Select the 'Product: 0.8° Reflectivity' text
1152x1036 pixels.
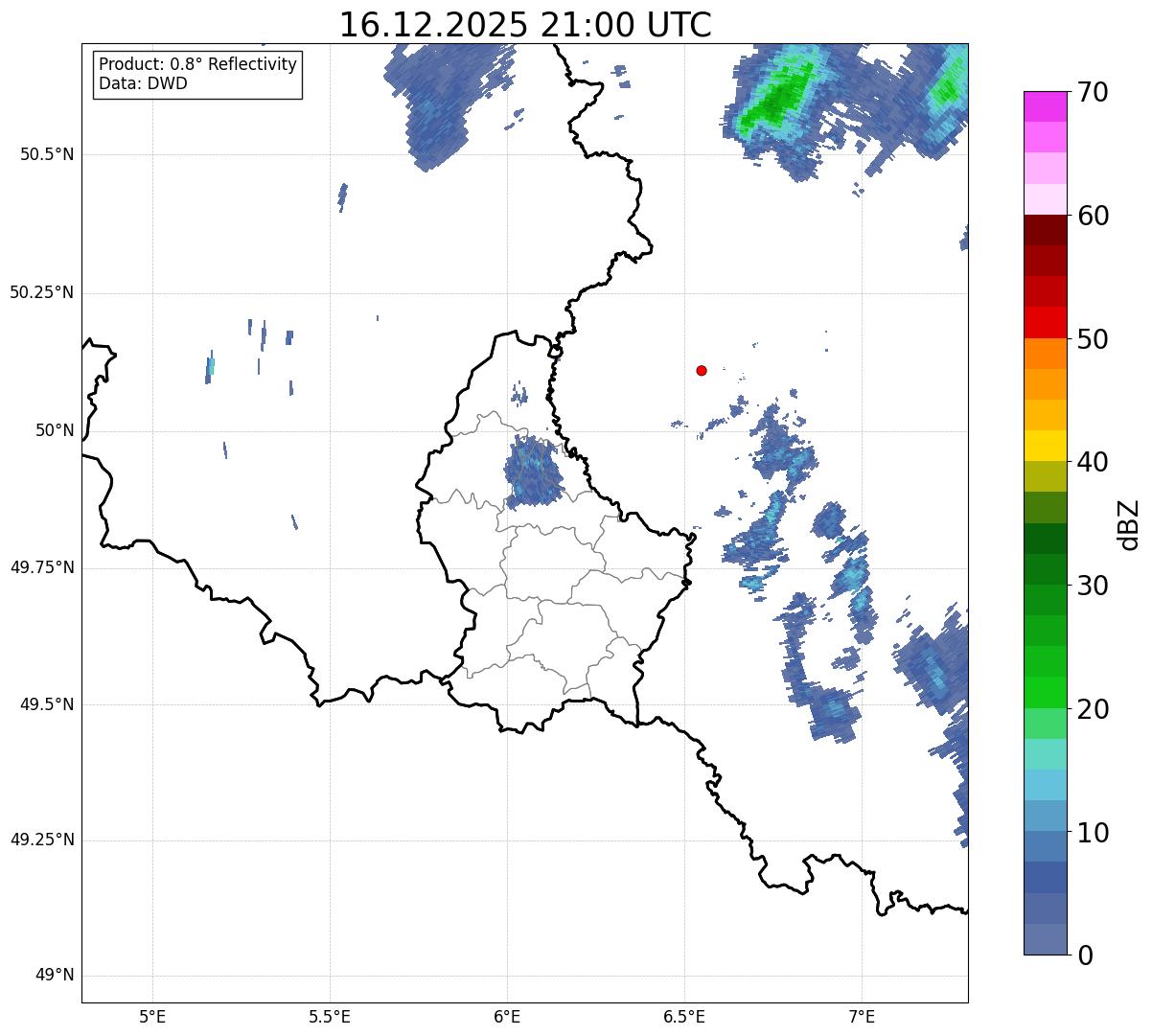pyautogui.click(x=197, y=64)
